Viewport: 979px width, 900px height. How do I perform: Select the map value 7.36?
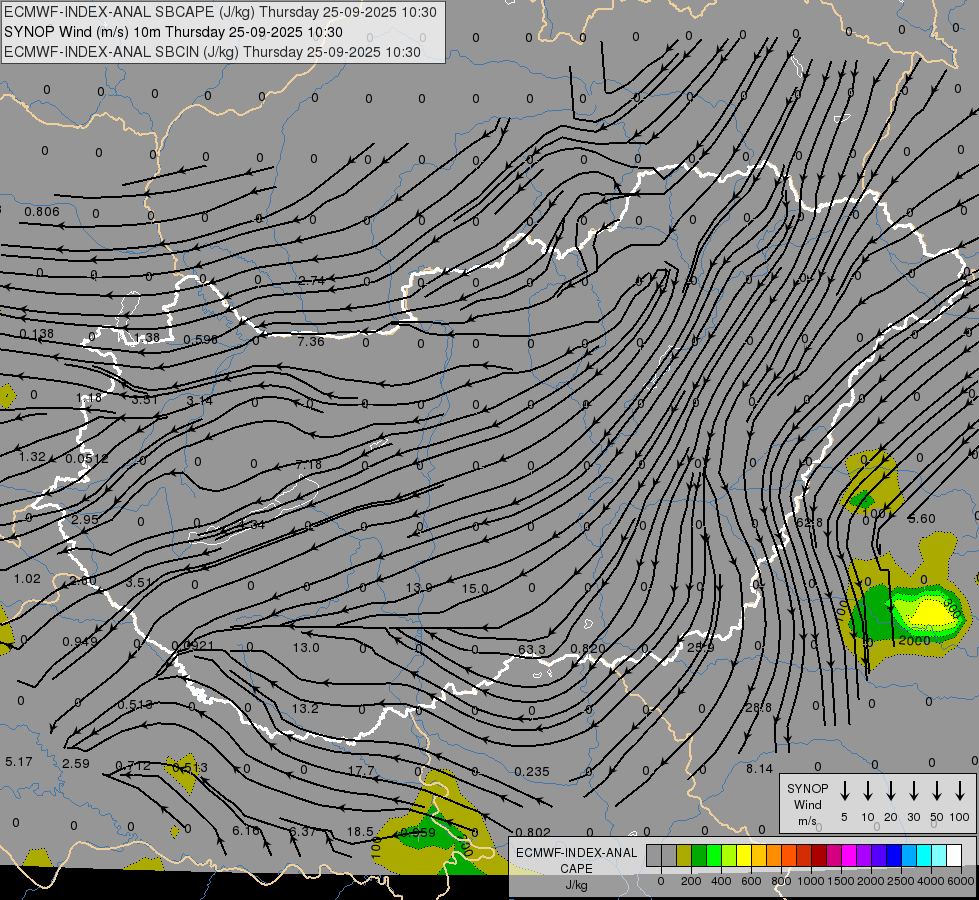(311, 342)
